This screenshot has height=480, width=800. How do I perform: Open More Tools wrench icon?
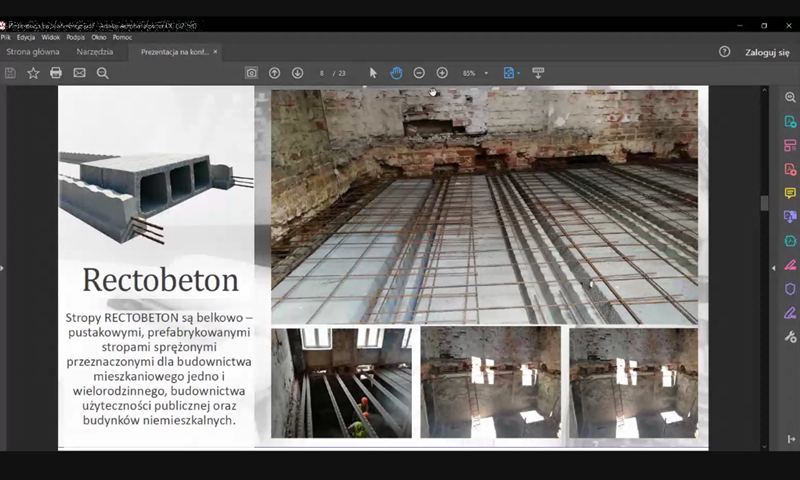click(x=790, y=337)
